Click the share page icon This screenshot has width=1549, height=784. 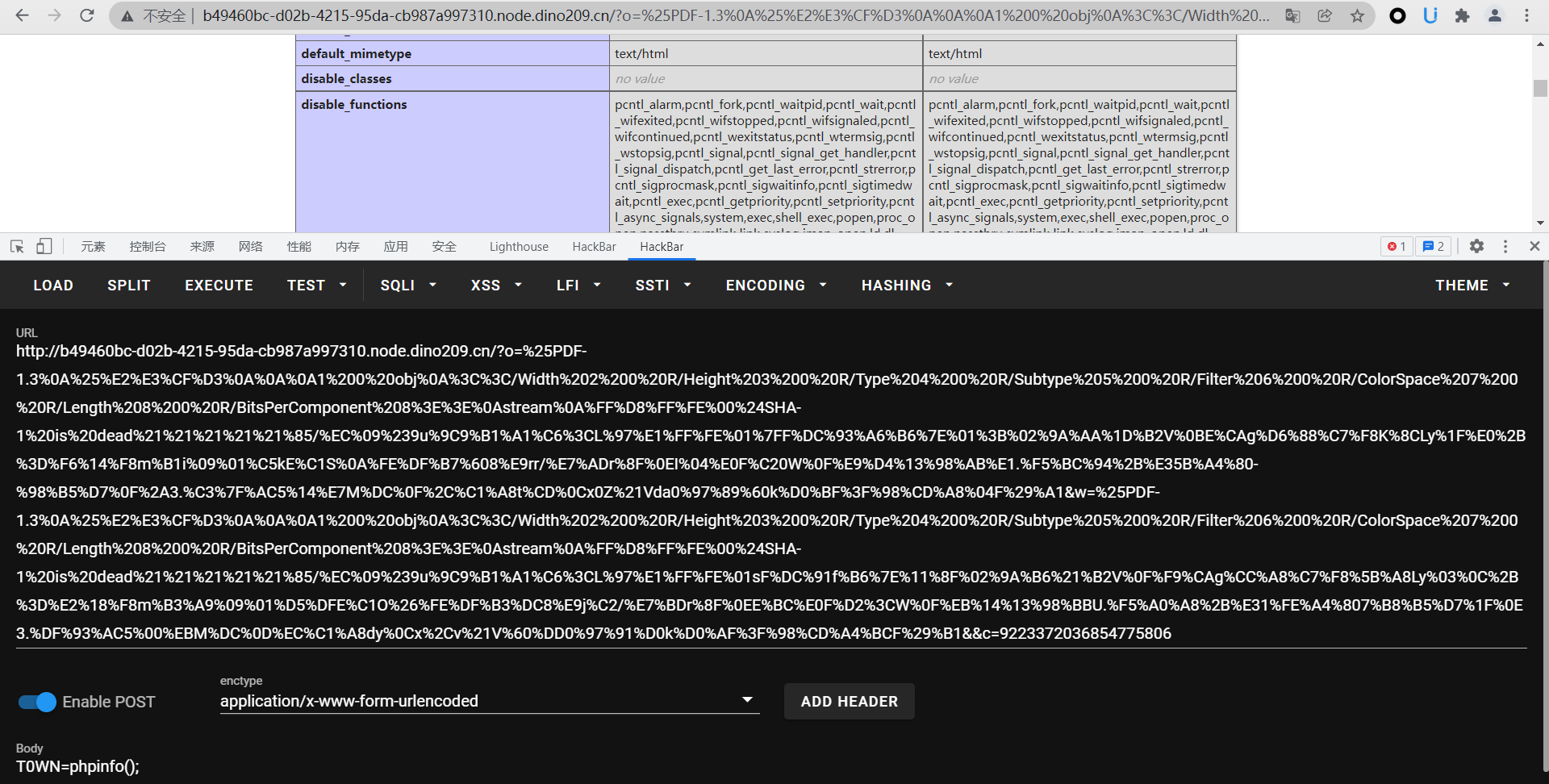pyautogui.click(x=1325, y=16)
